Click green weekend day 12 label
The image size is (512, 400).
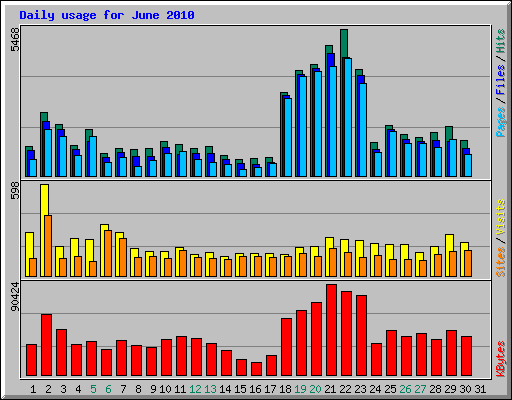(x=195, y=389)
